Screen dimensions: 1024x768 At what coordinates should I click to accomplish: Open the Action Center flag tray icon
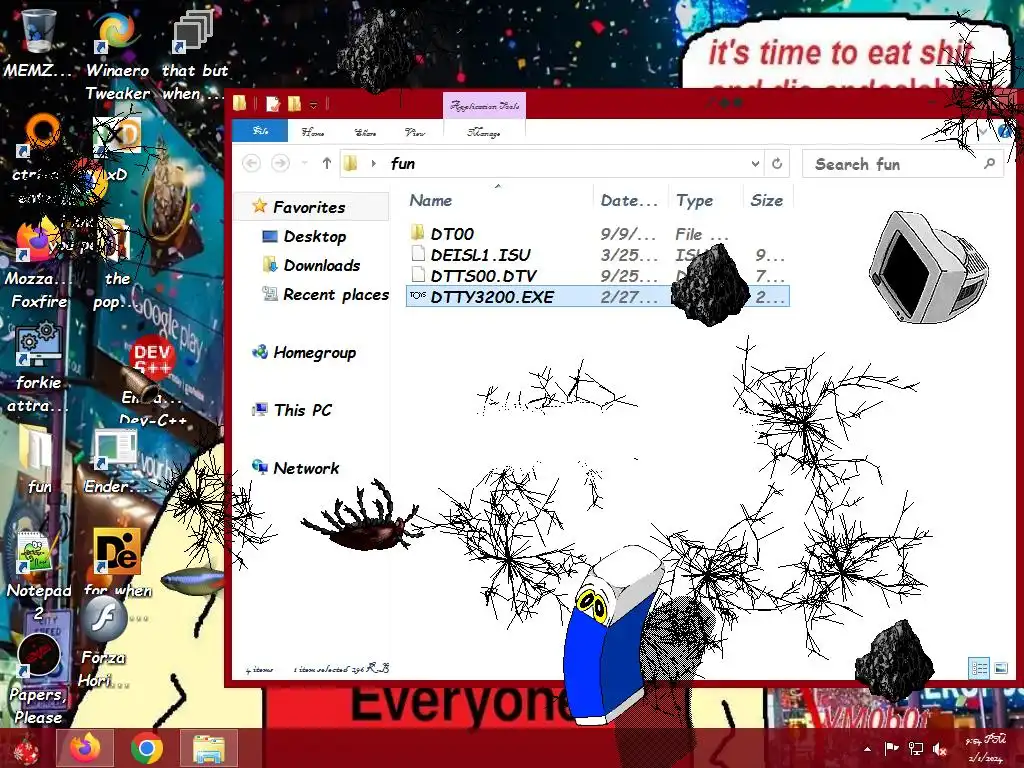(x=891, y=748)
